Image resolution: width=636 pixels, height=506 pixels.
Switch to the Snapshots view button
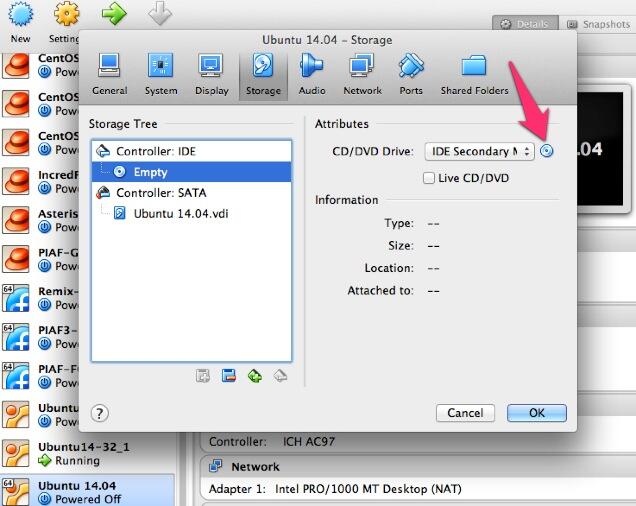coord(599,24)
